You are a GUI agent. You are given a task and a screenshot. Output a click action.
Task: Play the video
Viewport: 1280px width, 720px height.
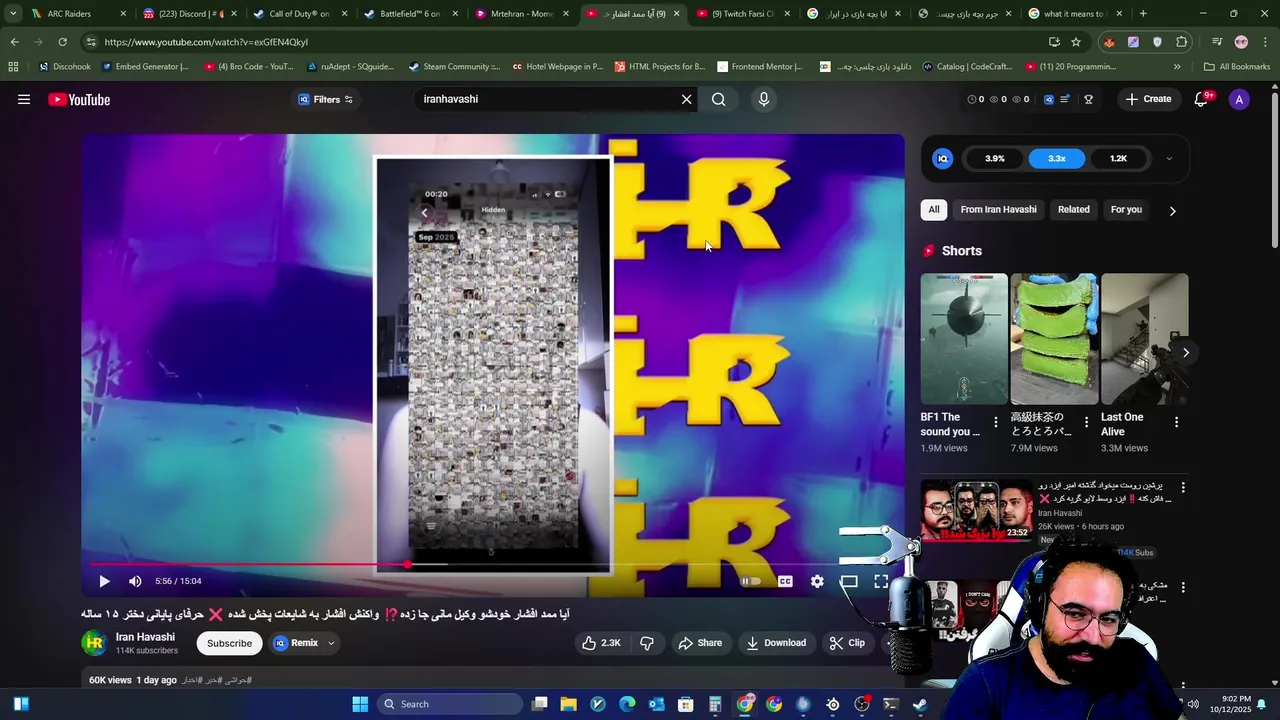(x=104, y=581)
